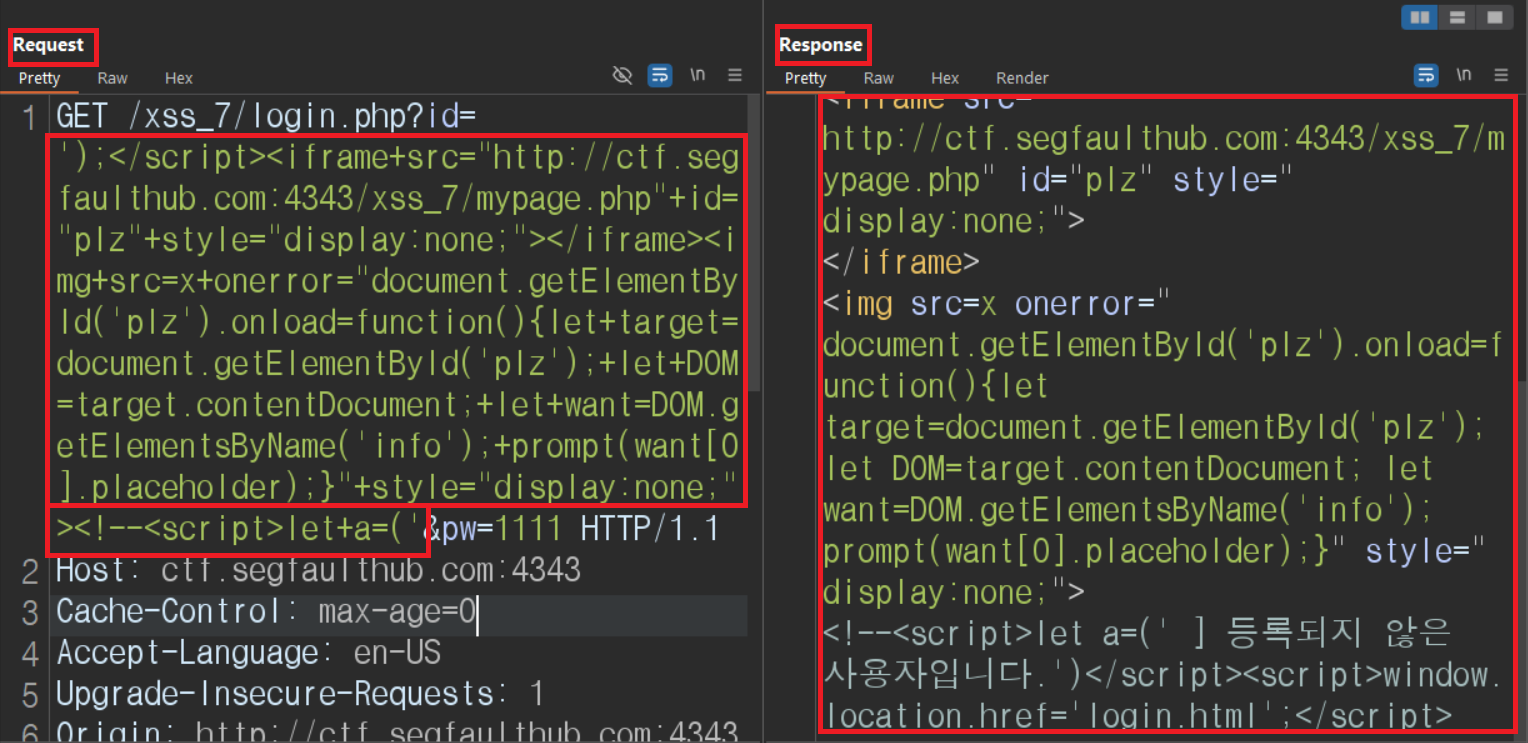Switch Response view to Hex tab

(x=945, y=78)
